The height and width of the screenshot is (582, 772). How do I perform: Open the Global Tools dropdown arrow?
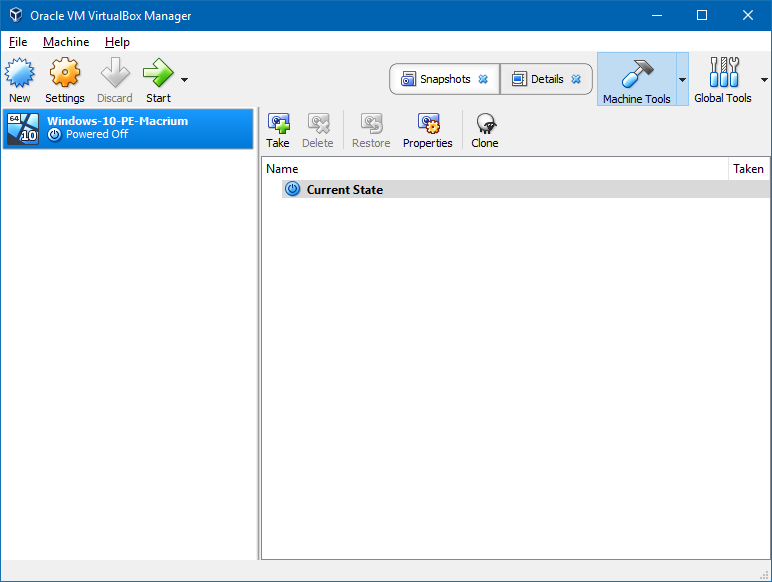tap(764, 79)
